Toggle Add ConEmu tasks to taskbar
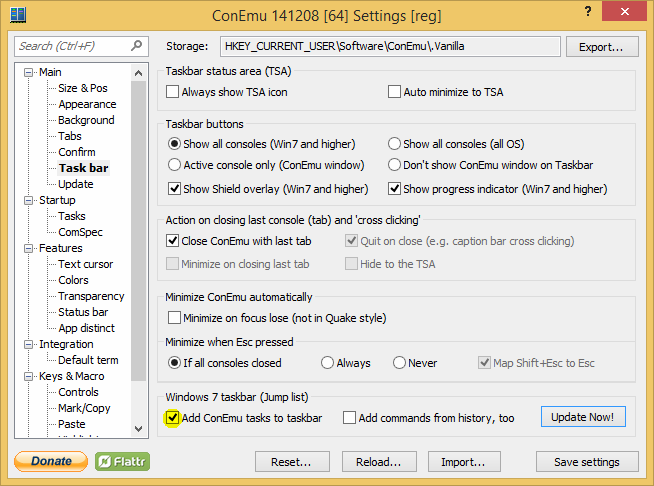This screenshot has height=486, width=654. [174, 417]
